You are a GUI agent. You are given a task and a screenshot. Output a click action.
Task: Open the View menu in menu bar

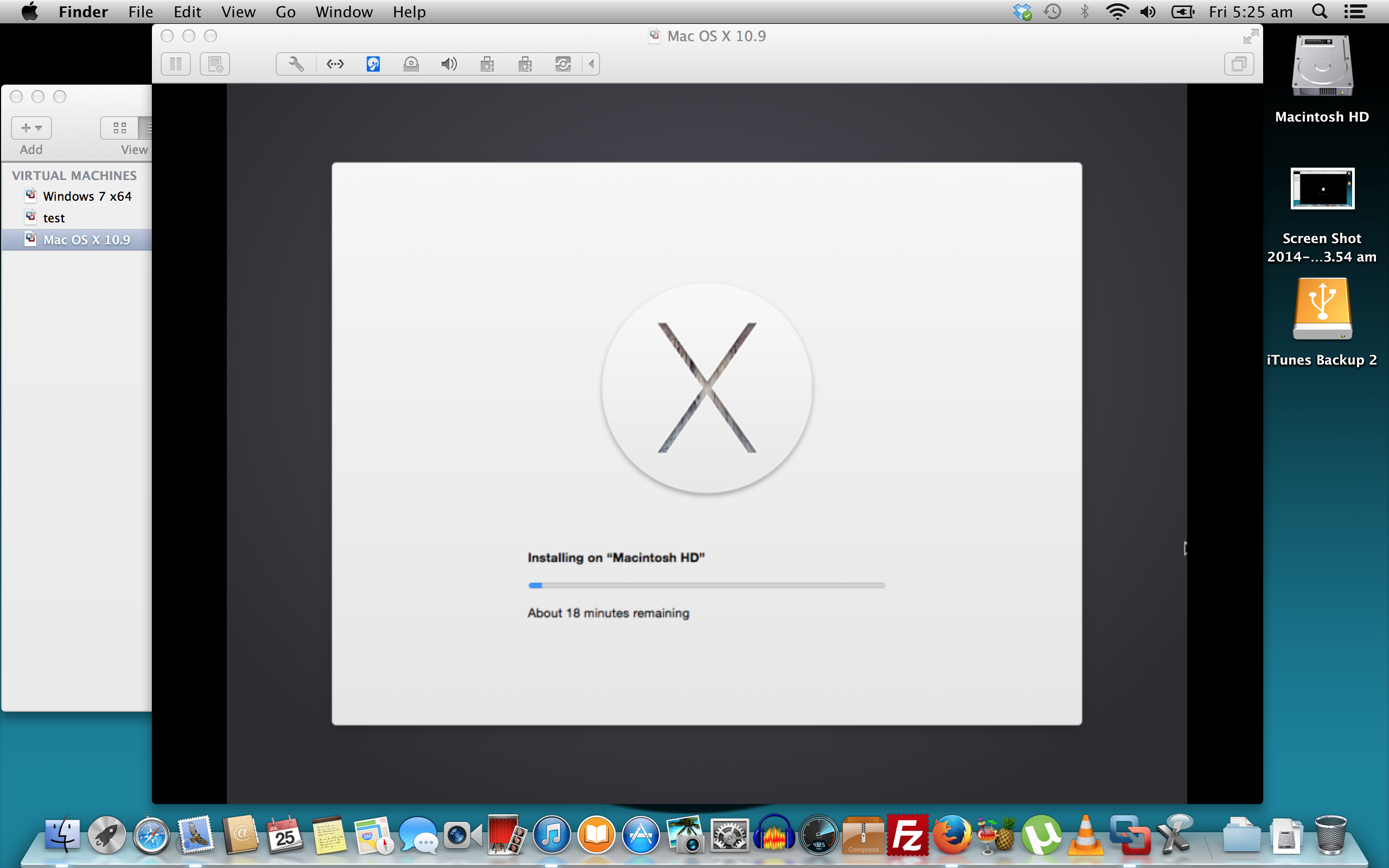[238, 11]
